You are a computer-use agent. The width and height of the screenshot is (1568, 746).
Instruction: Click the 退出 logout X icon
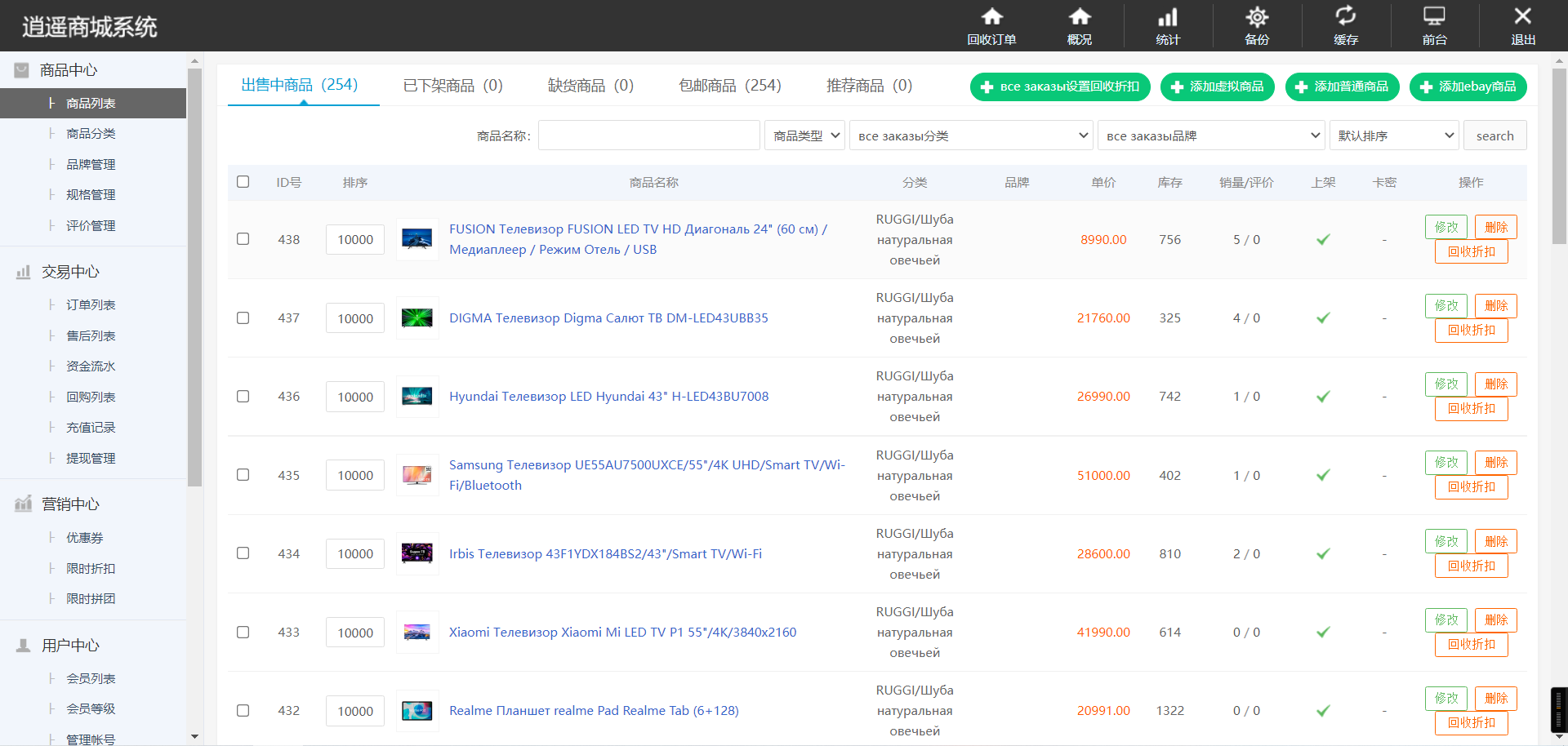(x=1523, y=16)
